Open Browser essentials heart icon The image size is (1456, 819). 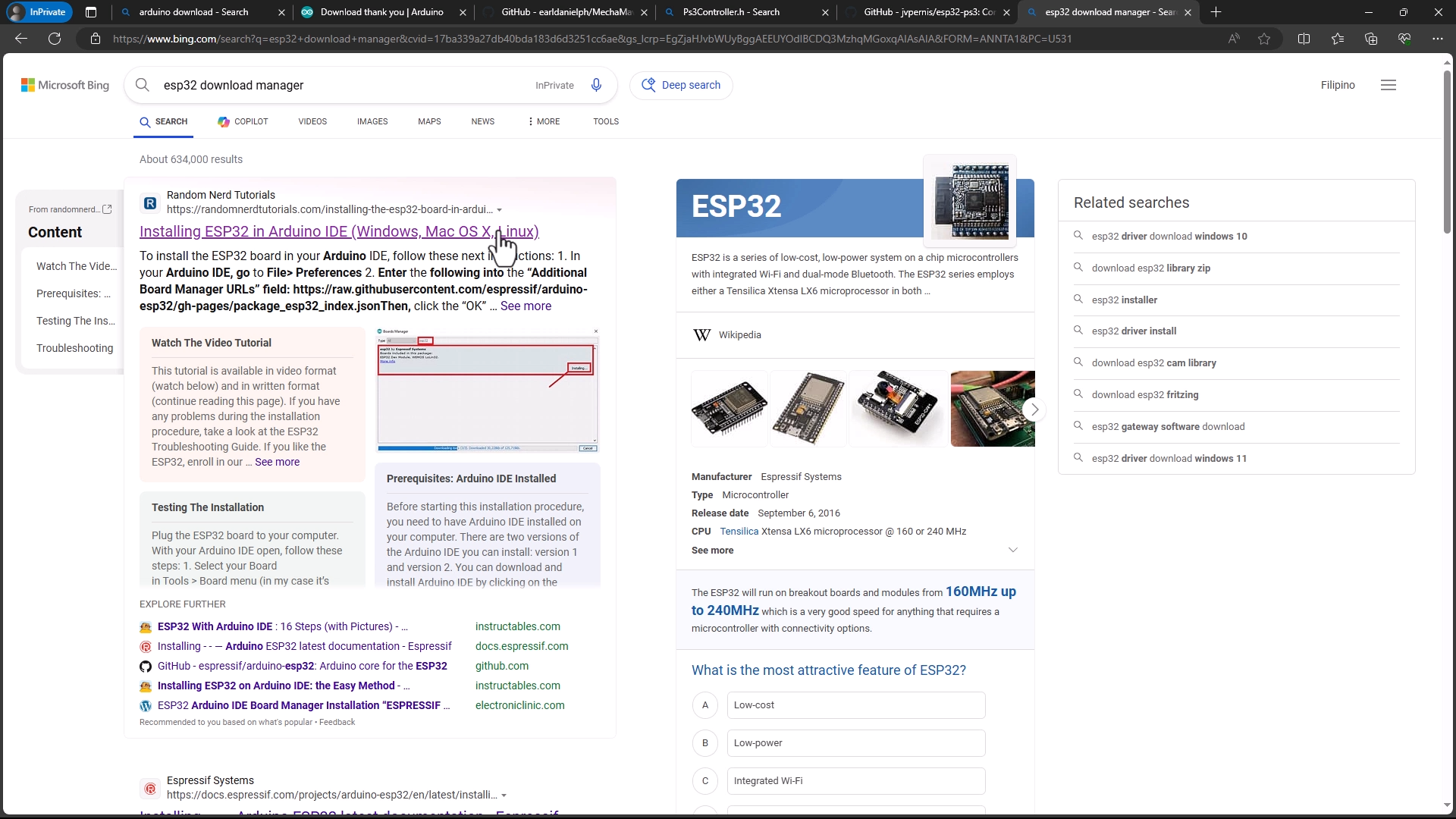1404,39
